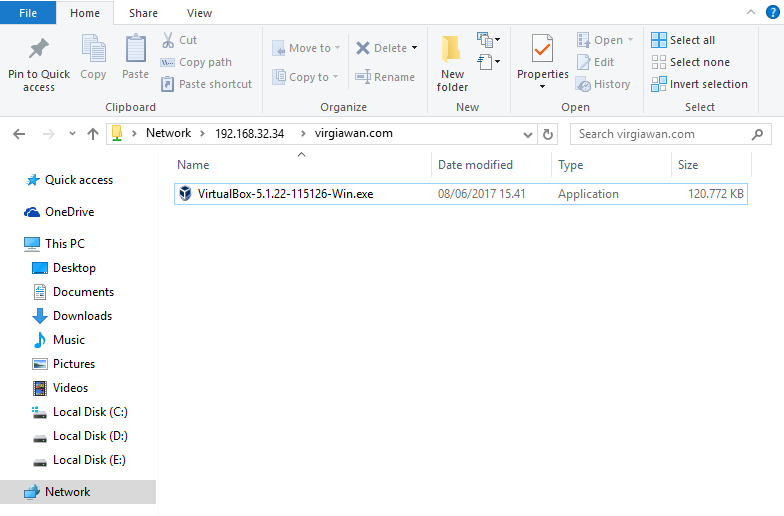Refresh the current folder view
This screenshot has width=784, height=516.
548,134
